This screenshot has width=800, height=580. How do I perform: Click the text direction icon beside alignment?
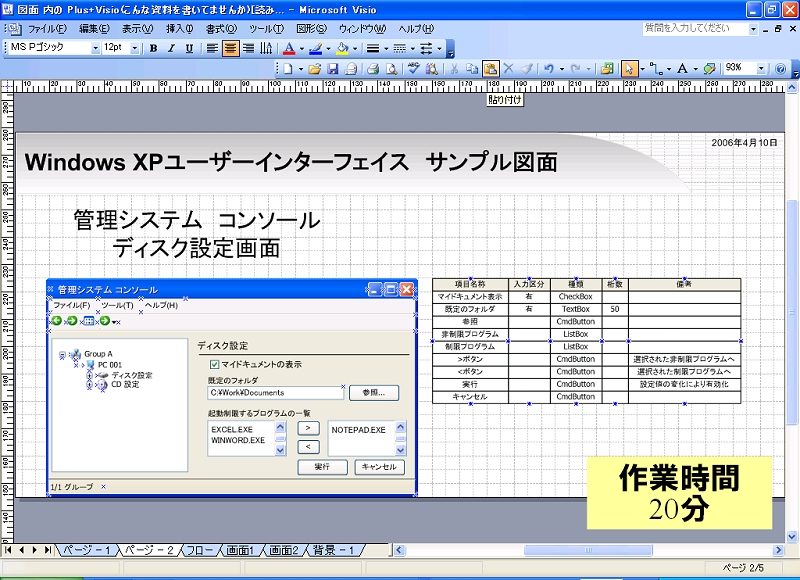click(x=266, y=48)
